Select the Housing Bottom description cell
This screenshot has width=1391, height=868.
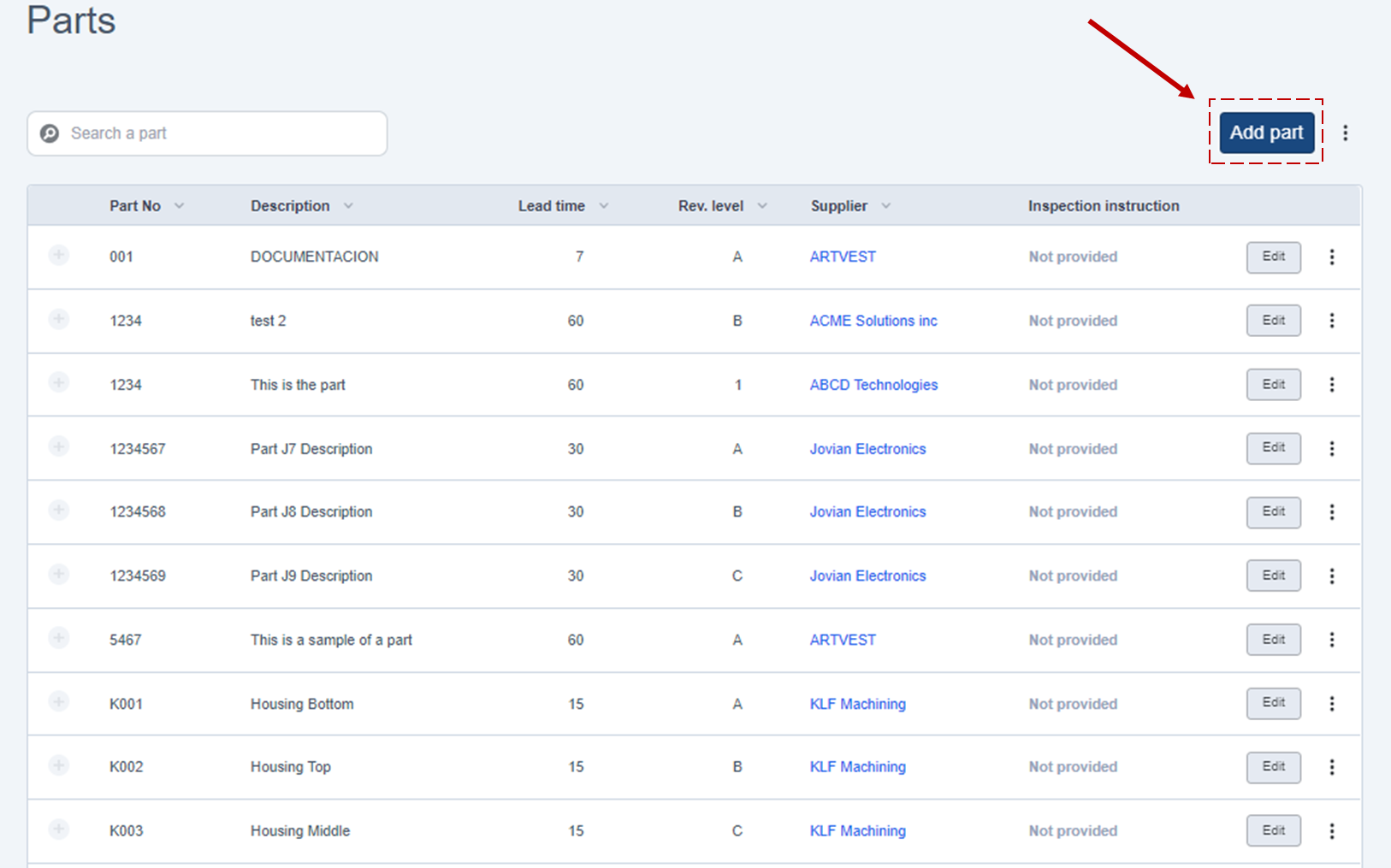302,704
